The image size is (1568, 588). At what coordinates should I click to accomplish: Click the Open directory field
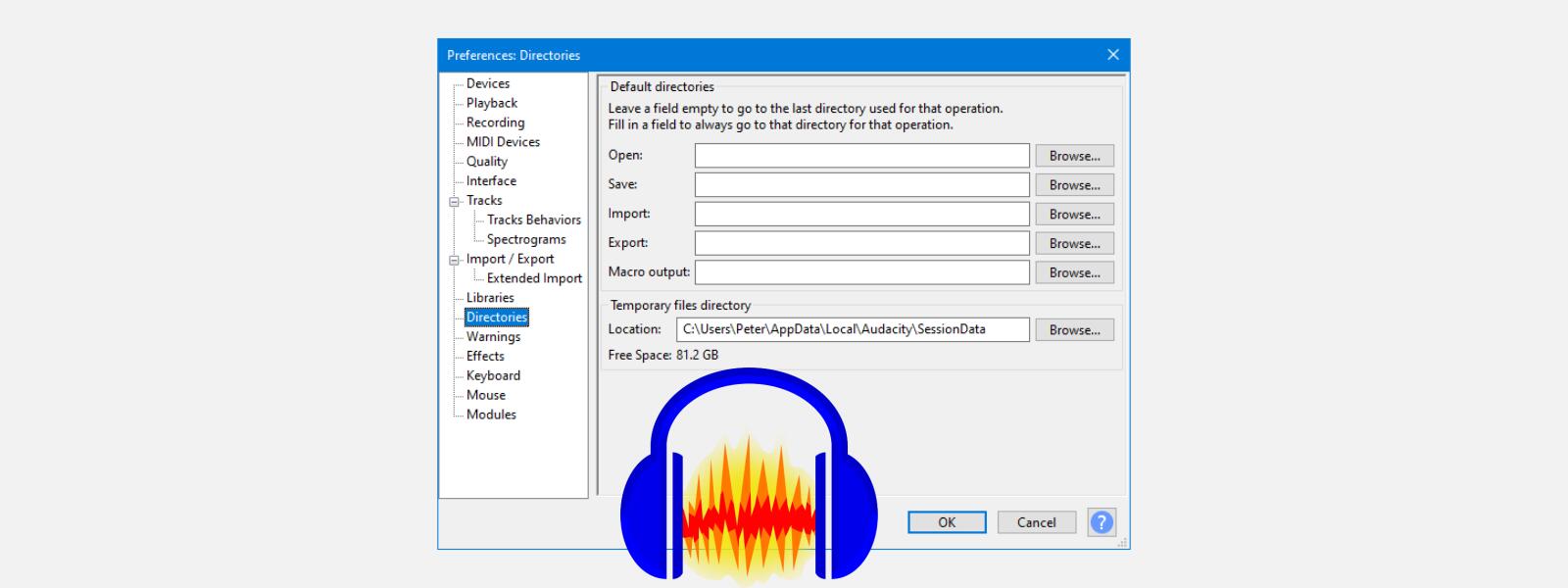pos(862,156)
